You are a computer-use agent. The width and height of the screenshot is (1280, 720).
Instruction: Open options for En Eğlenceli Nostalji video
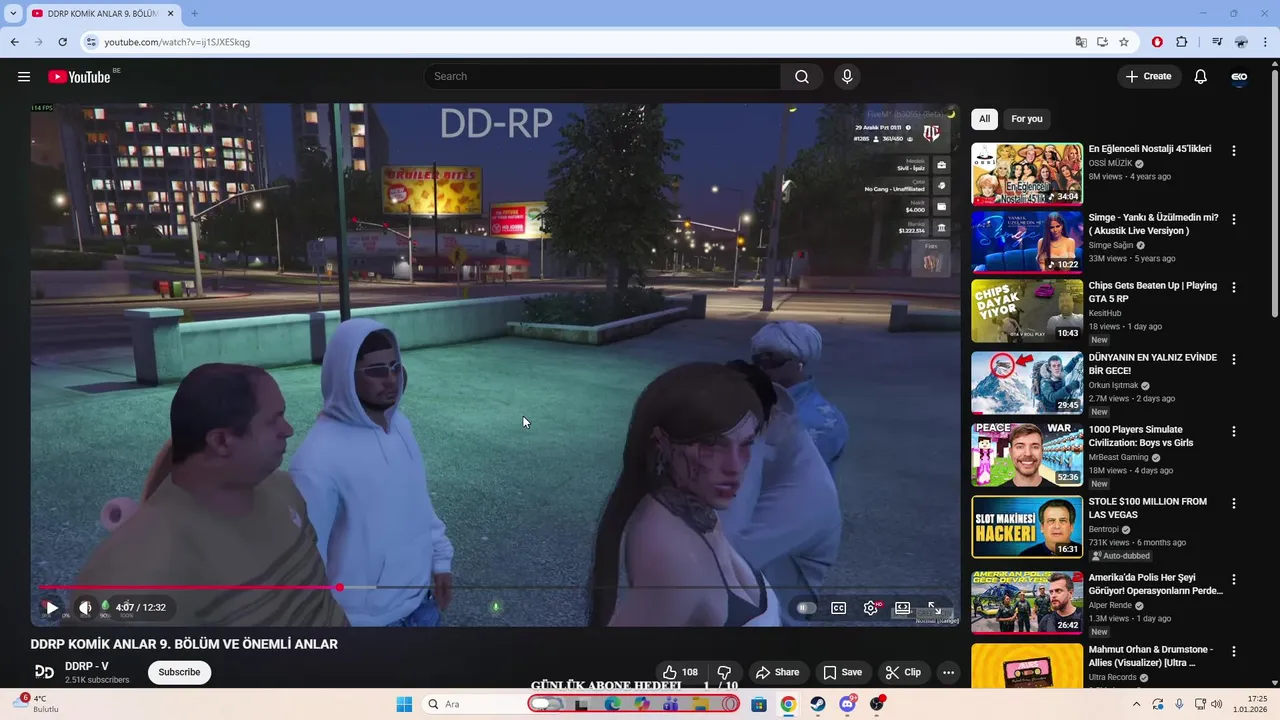click(1234, 151)
